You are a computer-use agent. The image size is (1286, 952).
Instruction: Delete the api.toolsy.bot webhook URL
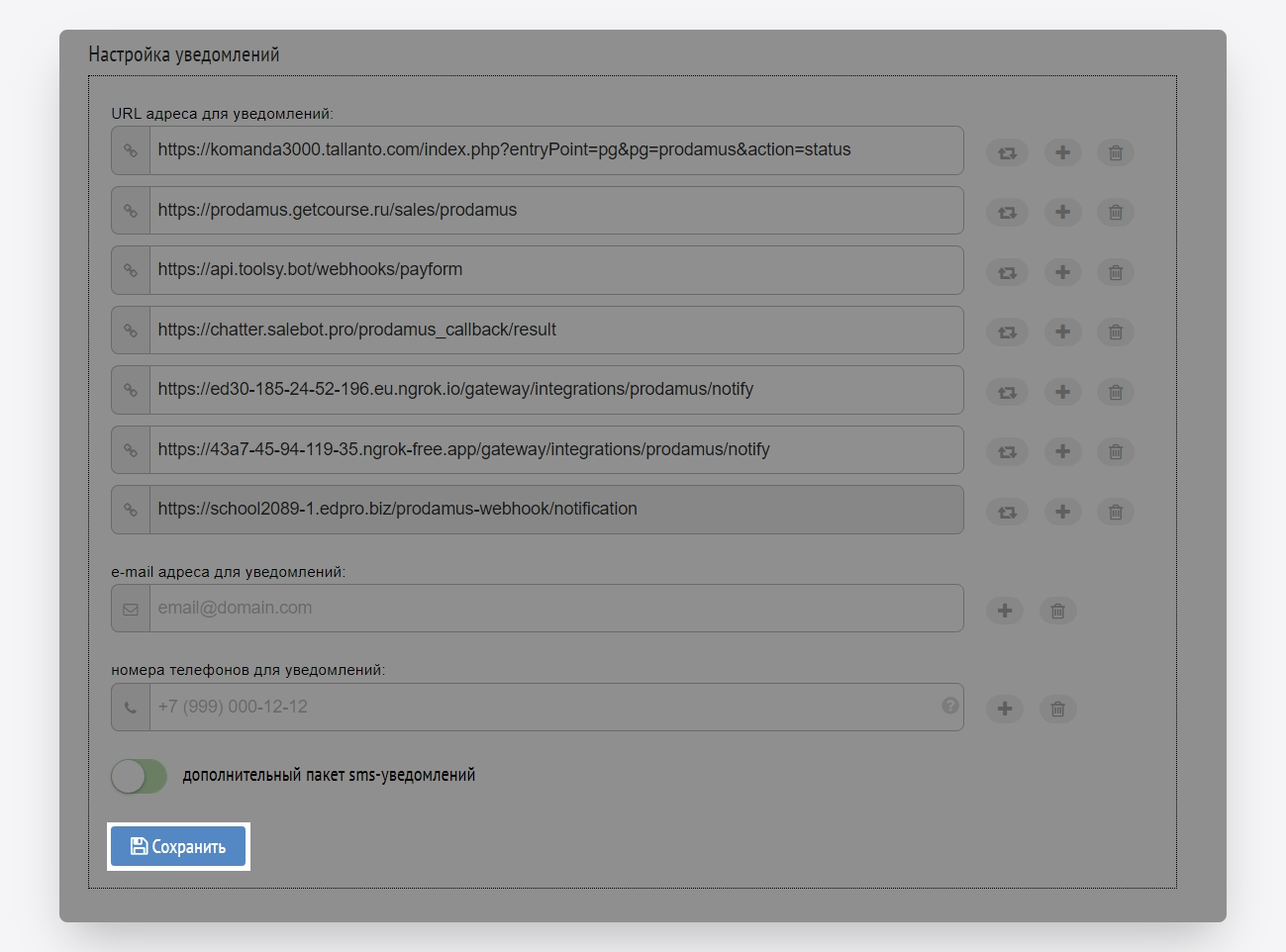tap(1116, 272)
